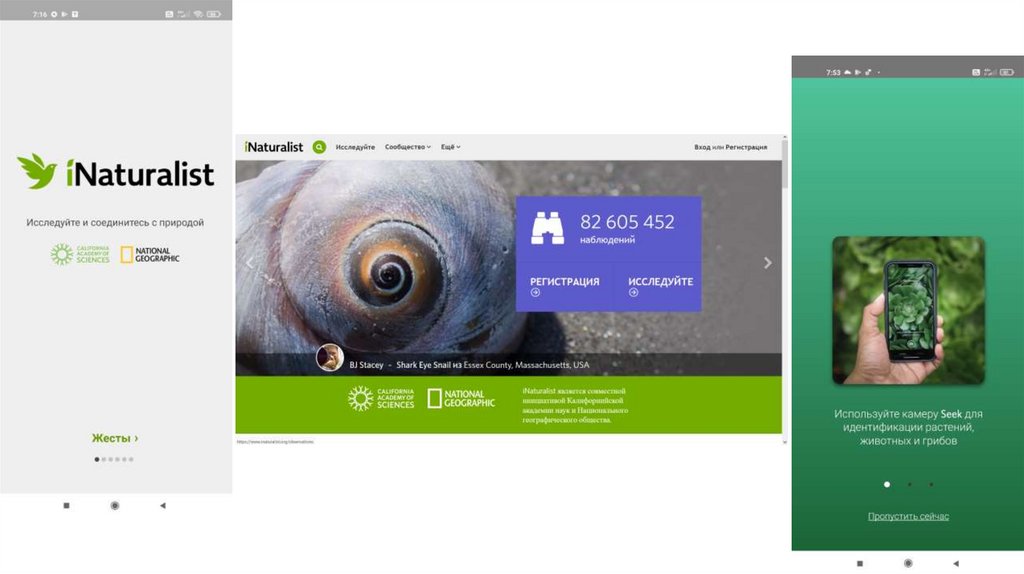1024x574 pixels.
Task: Click the scrollbar down arrow on the website
Action: (x=784, y=442)
